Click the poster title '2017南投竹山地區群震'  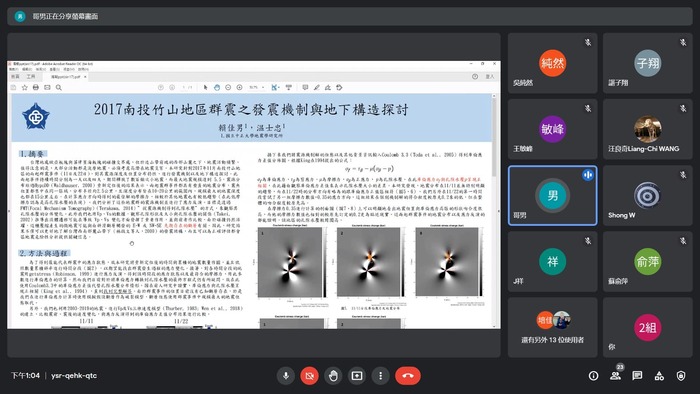point(251,110)
